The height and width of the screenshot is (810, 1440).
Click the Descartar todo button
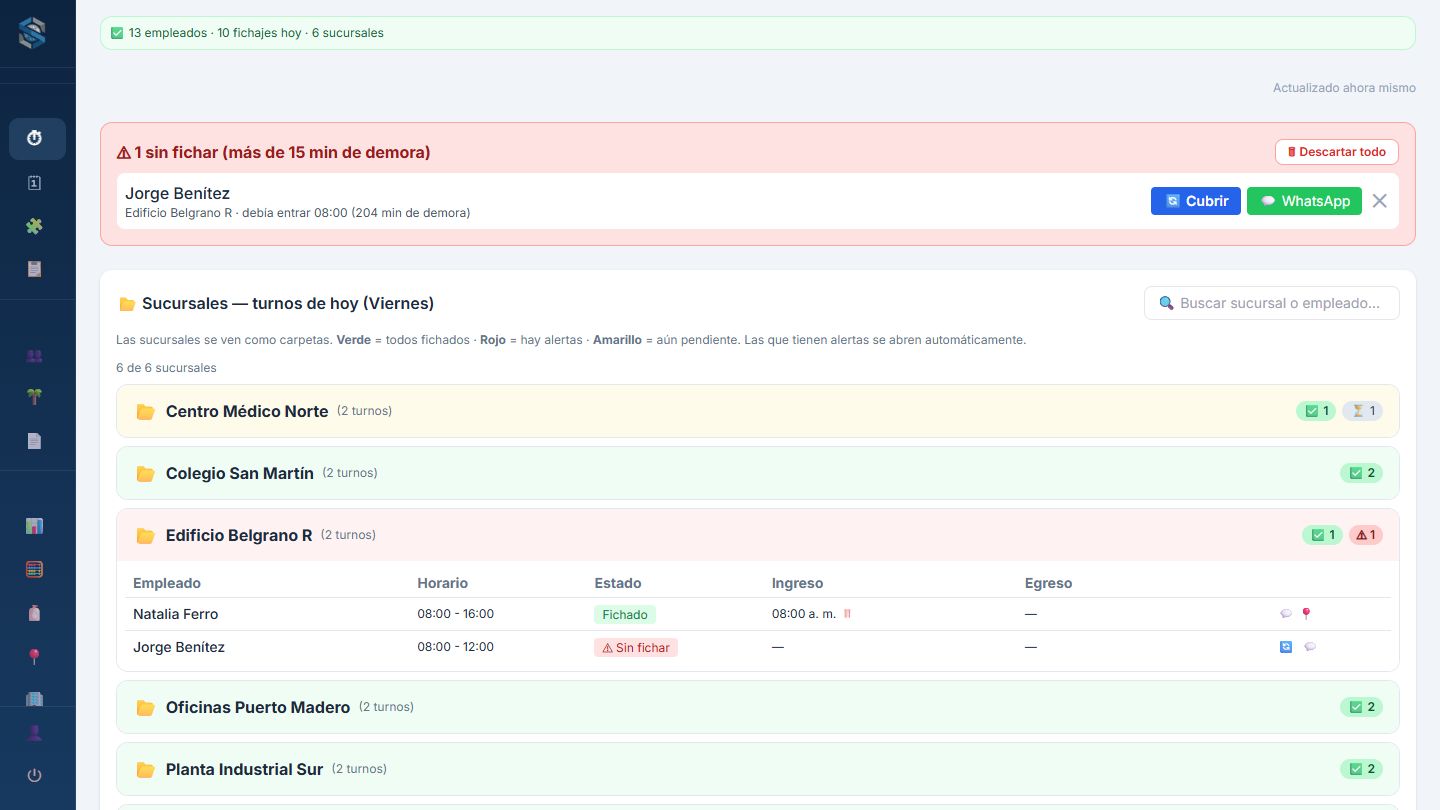[1337, 152]
